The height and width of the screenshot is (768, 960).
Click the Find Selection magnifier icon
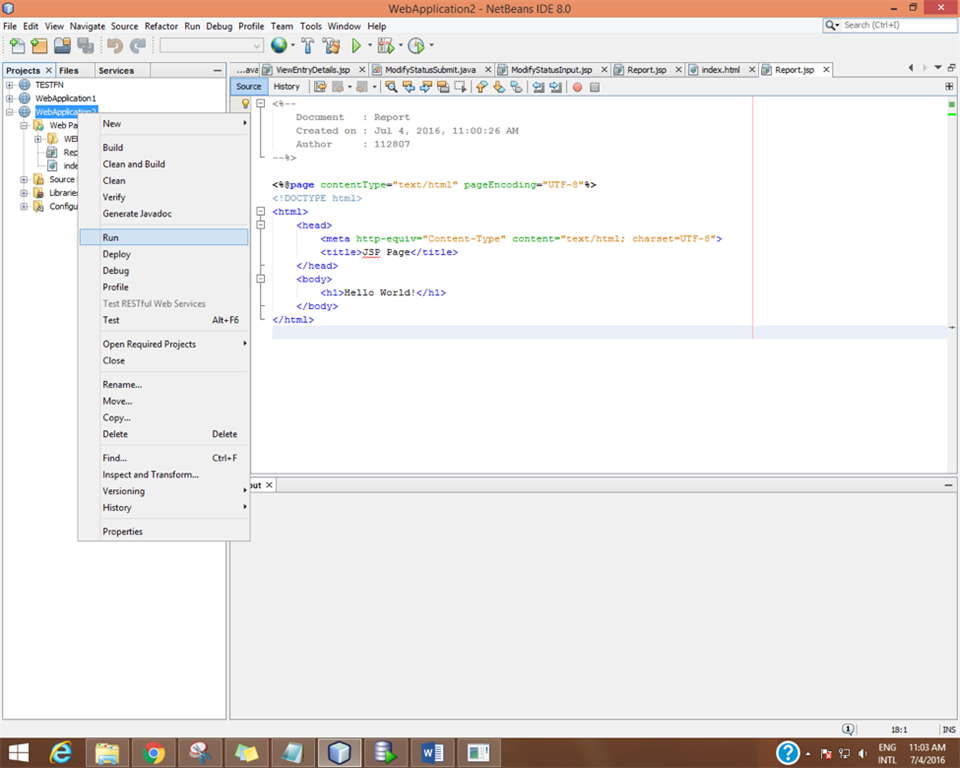point(392,87)
